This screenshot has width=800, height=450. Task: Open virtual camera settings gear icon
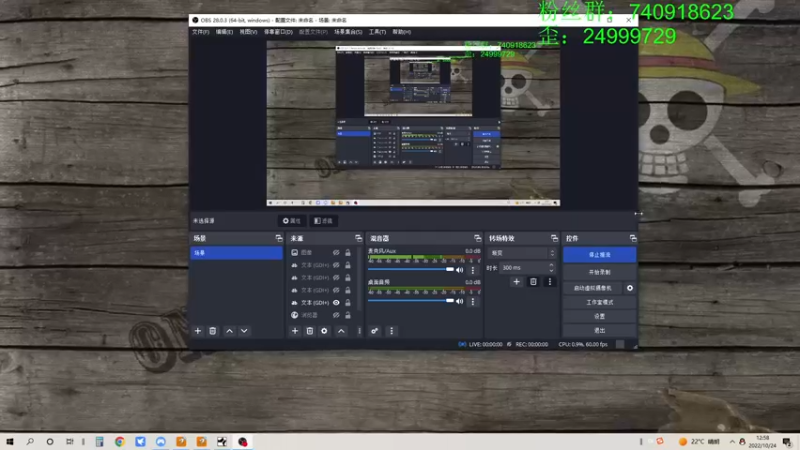pyautogui.click(x=630, y=288)
